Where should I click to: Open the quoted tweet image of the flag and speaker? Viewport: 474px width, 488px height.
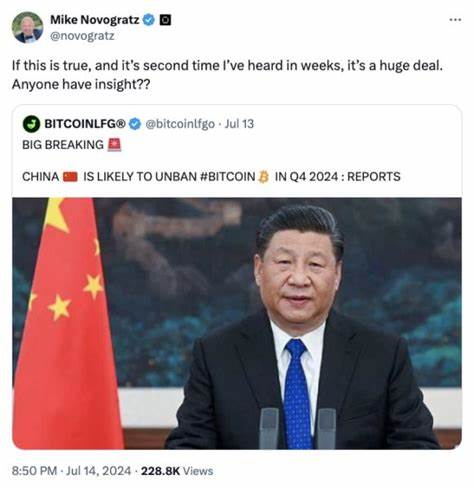pyautogui.click(x=237, y=323)
